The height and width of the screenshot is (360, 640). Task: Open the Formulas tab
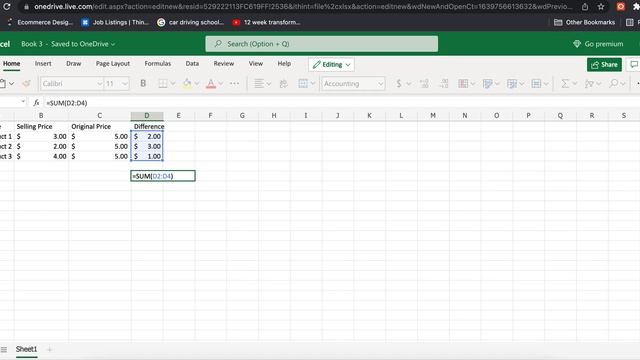pos(158,64)
